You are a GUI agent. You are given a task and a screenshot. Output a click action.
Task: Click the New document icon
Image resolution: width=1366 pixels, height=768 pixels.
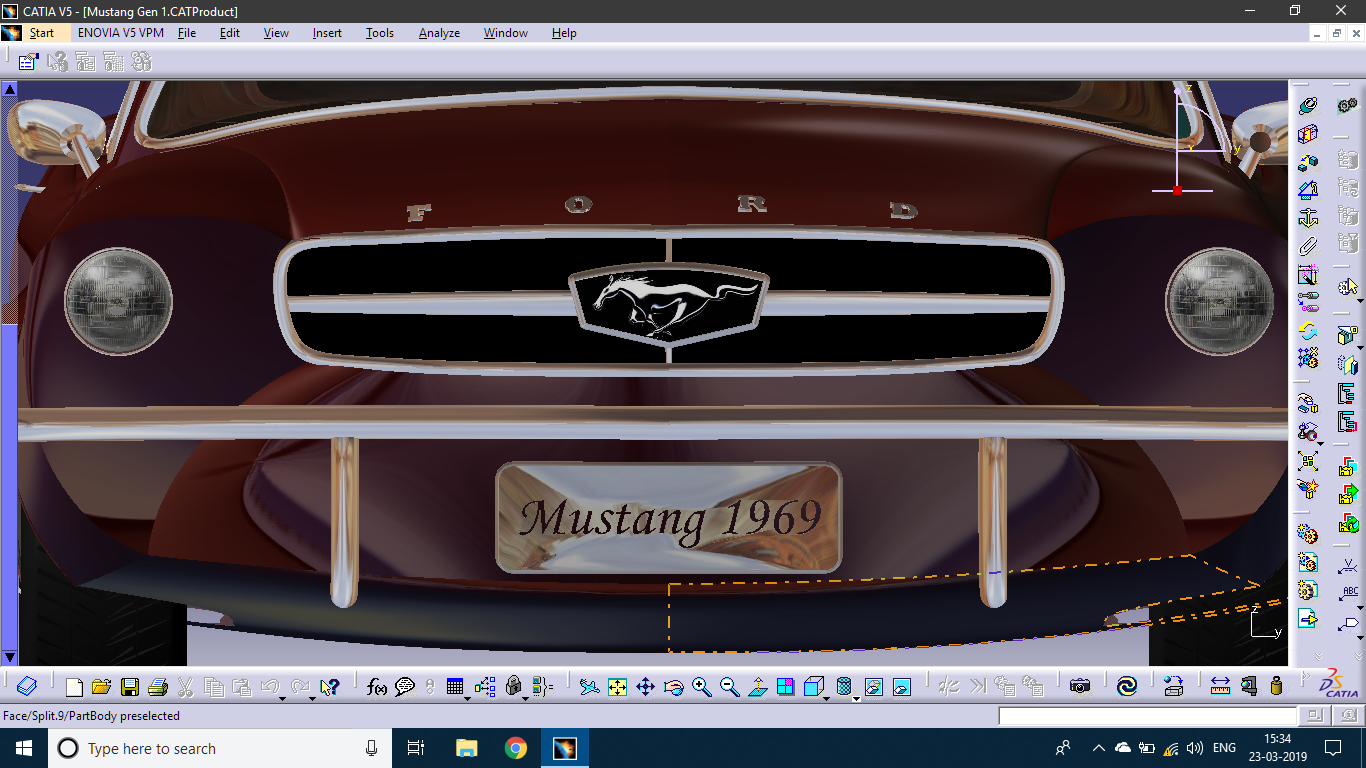tap(74, 687)
